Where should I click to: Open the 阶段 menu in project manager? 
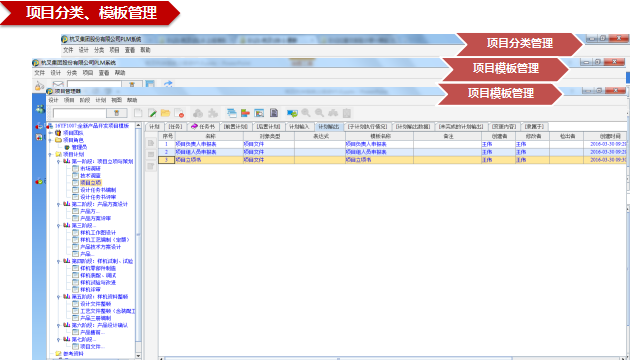tap(85, 100)
